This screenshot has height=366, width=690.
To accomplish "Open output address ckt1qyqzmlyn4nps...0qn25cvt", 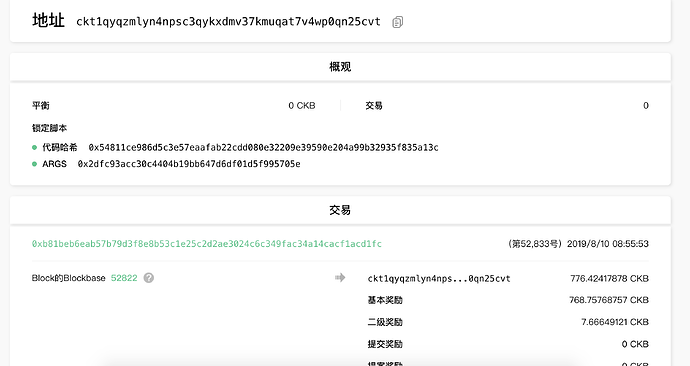I will [x=439, y=278].
